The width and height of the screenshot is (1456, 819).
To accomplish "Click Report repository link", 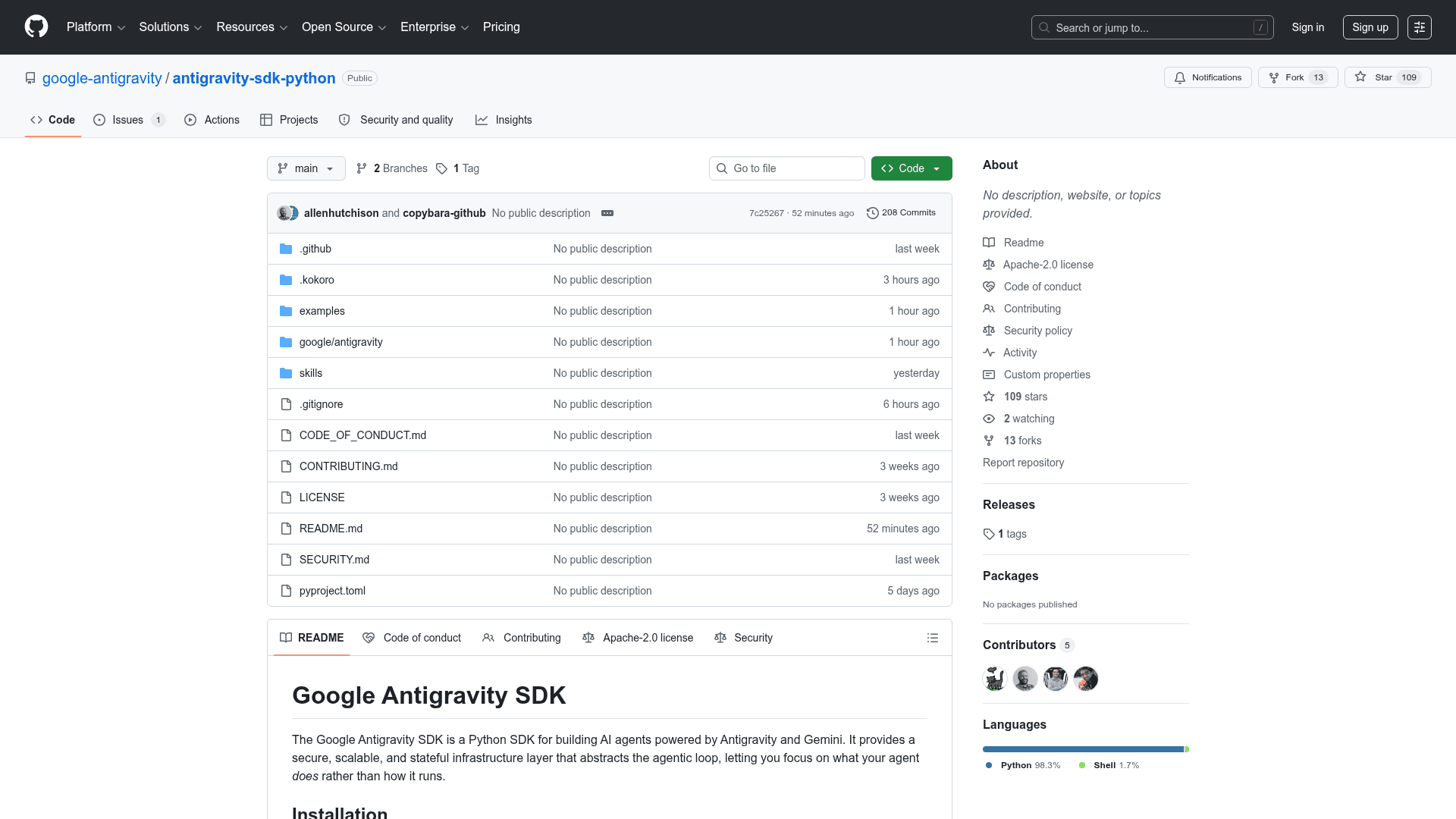I will 1023,463.
